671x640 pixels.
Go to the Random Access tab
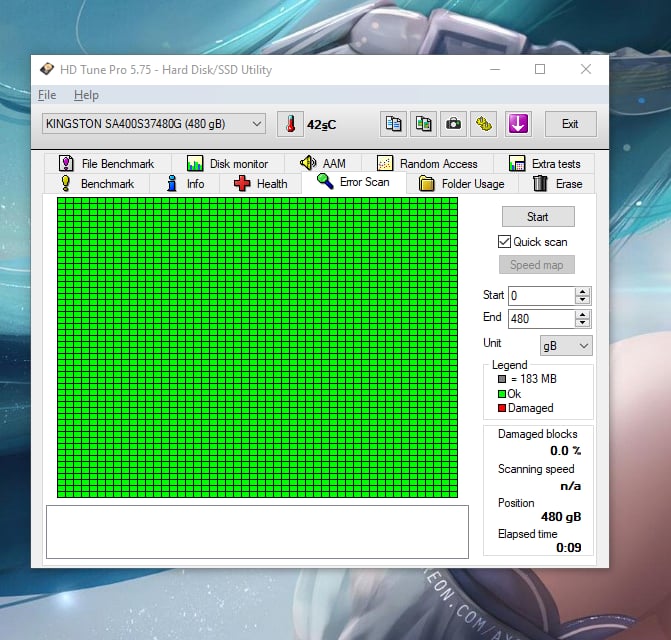(427, 163)
